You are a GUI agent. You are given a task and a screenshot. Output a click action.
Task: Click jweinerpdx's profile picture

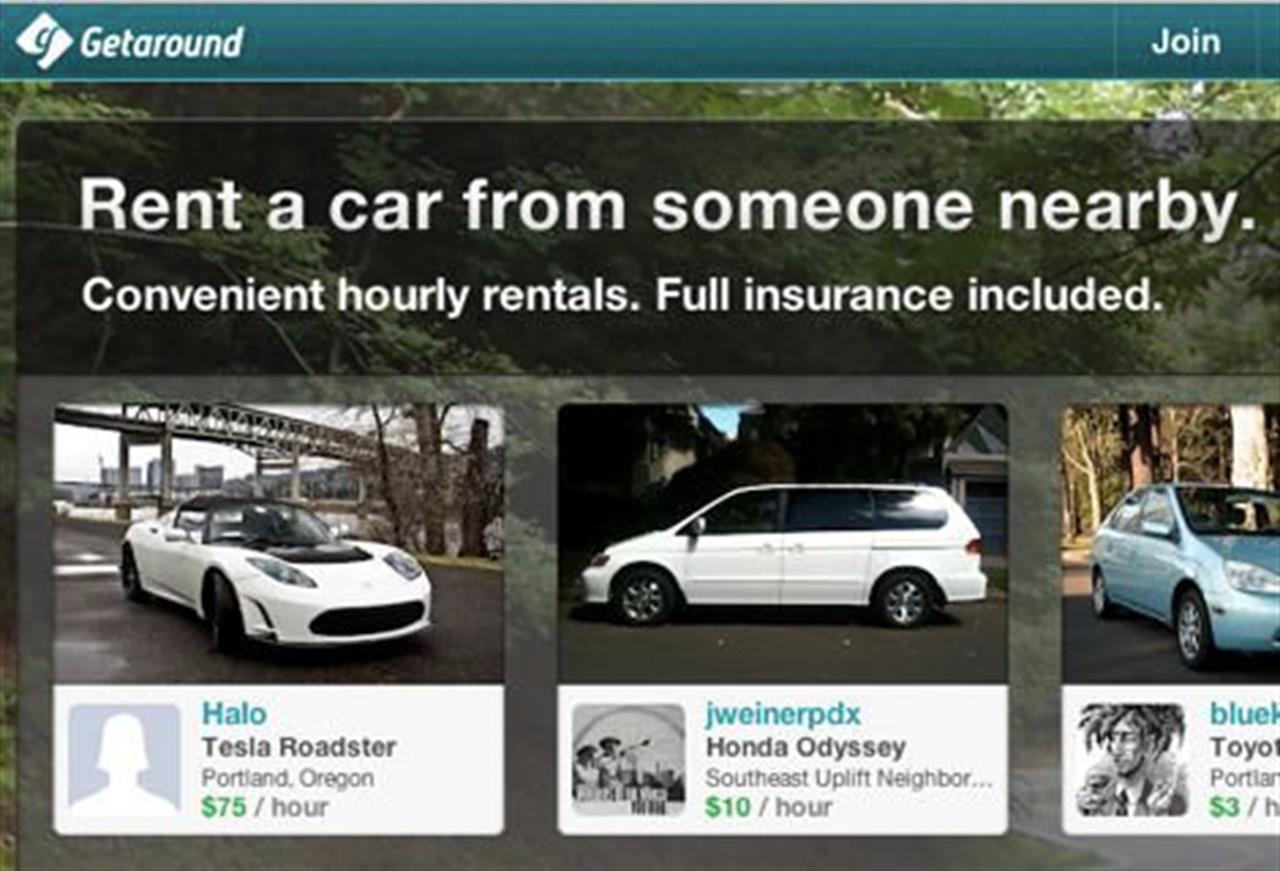[629, 760]
